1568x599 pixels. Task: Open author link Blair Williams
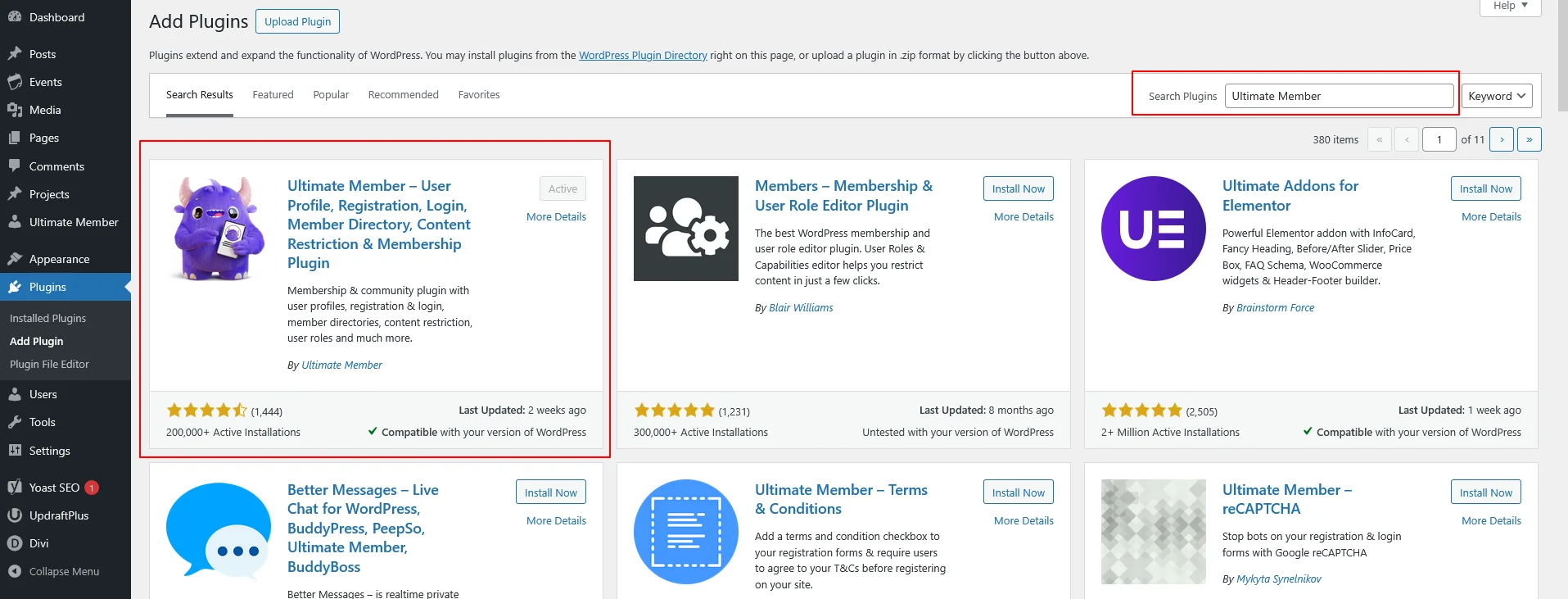pyautogui.click(x=801, y=308)
